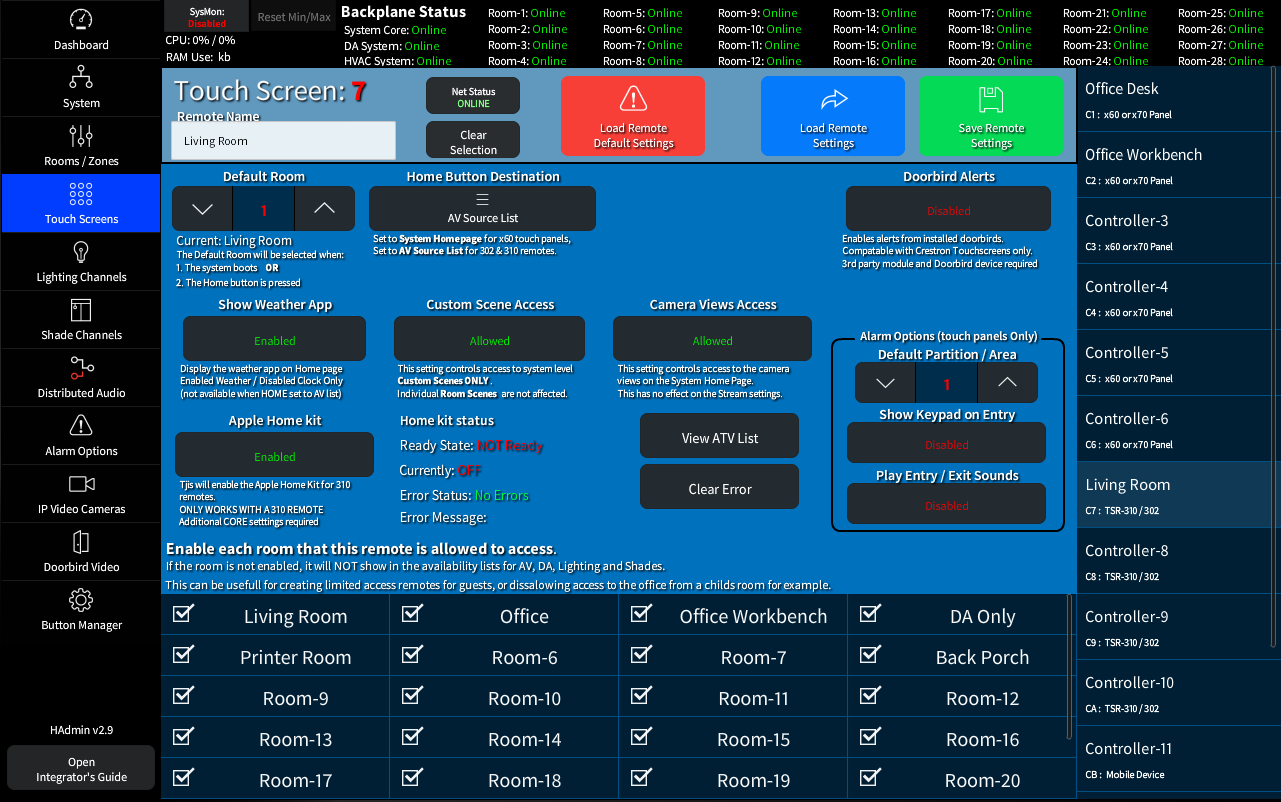Screen dimensions: 1281x802
Task: Toggle Show Keypad on Entry setting
Action: pos(946,443)
